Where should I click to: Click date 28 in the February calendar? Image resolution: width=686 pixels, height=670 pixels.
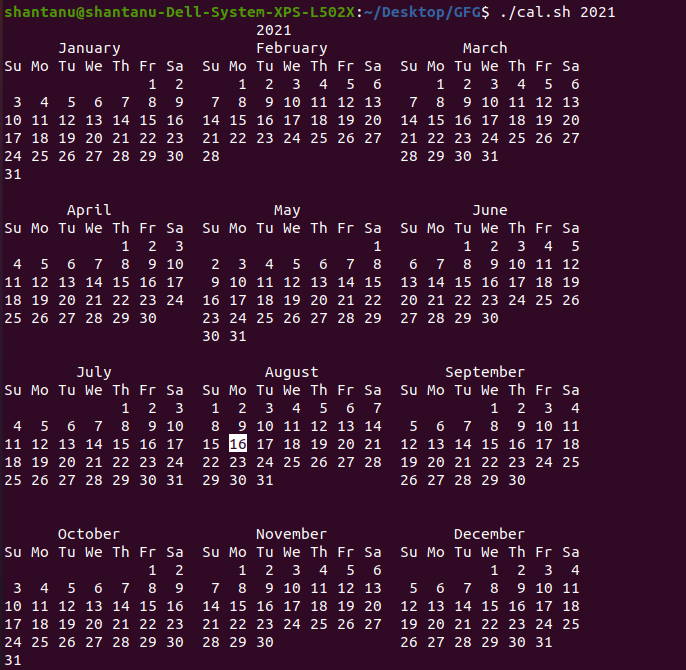pos(211,156)
